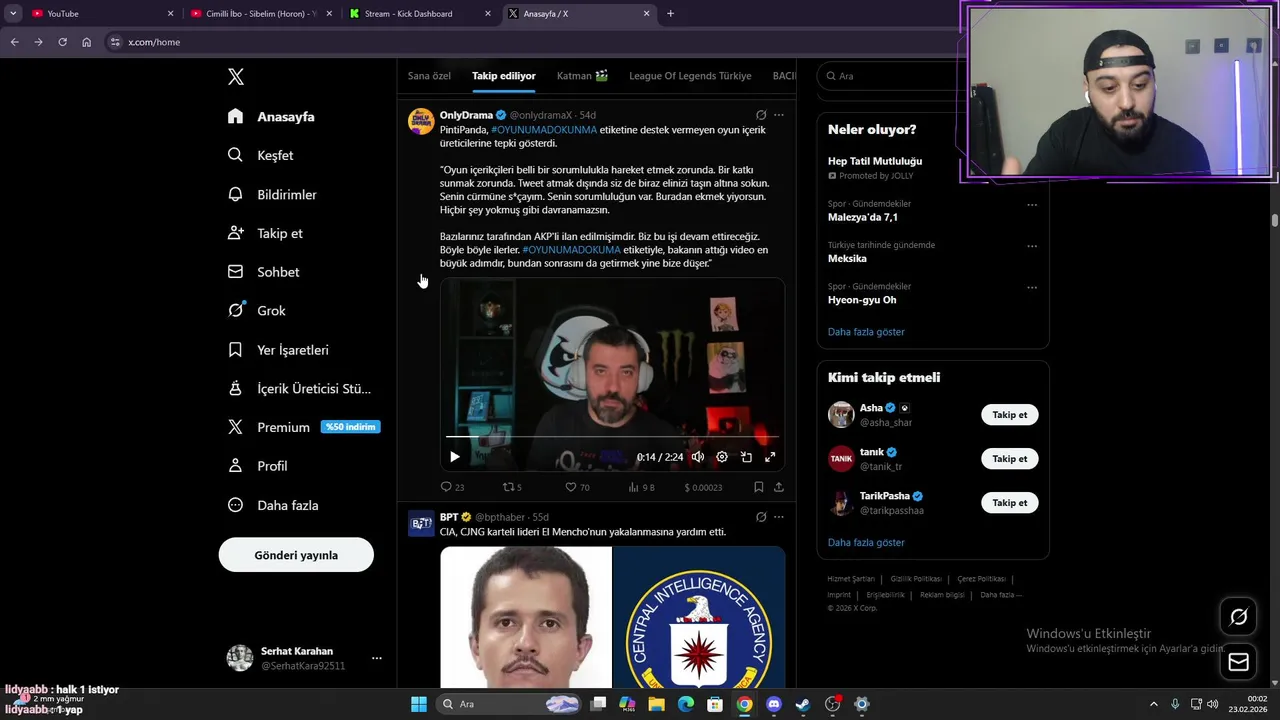View OnlyDrama post analytics
This screenshot has height=720, width=1280.
[x=641, y=487]
